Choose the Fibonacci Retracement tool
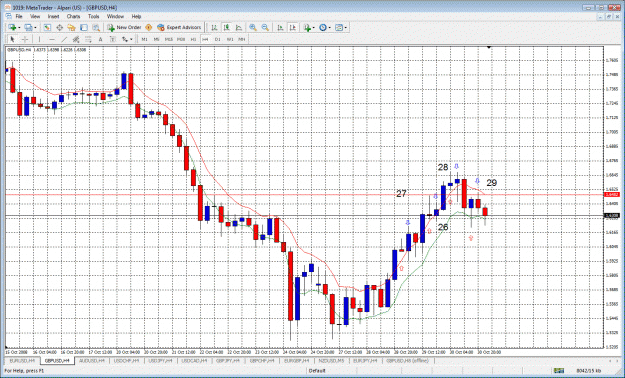 [x=88, y=39]
